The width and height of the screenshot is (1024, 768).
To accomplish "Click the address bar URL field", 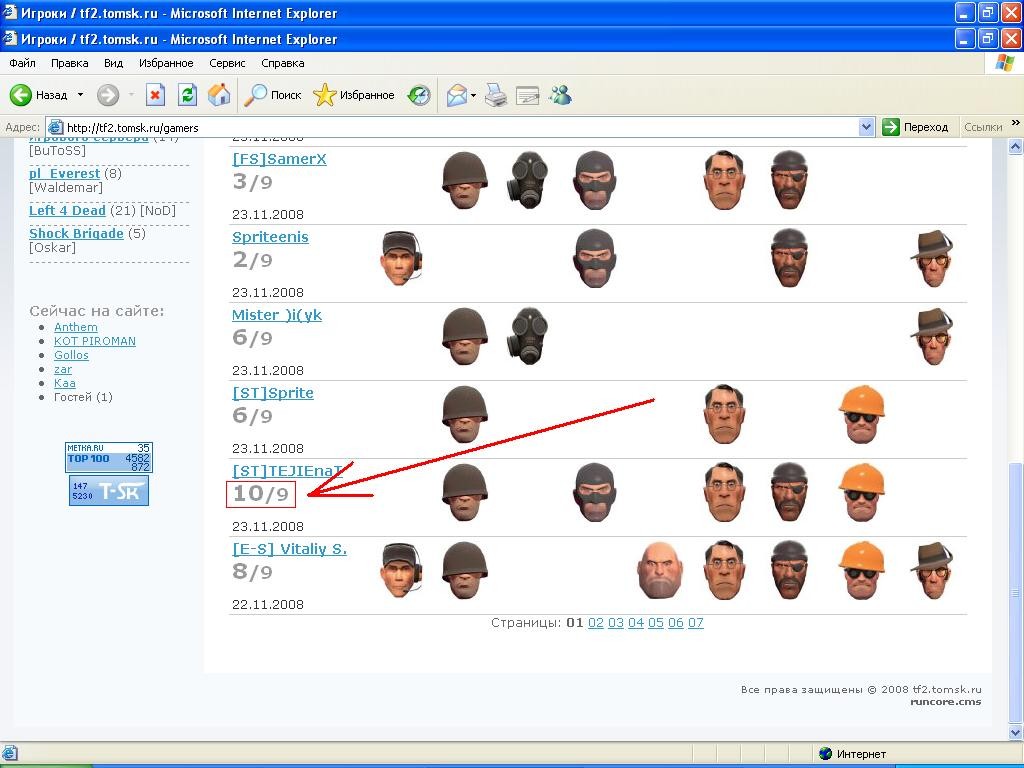I will (x=460, y=127).
